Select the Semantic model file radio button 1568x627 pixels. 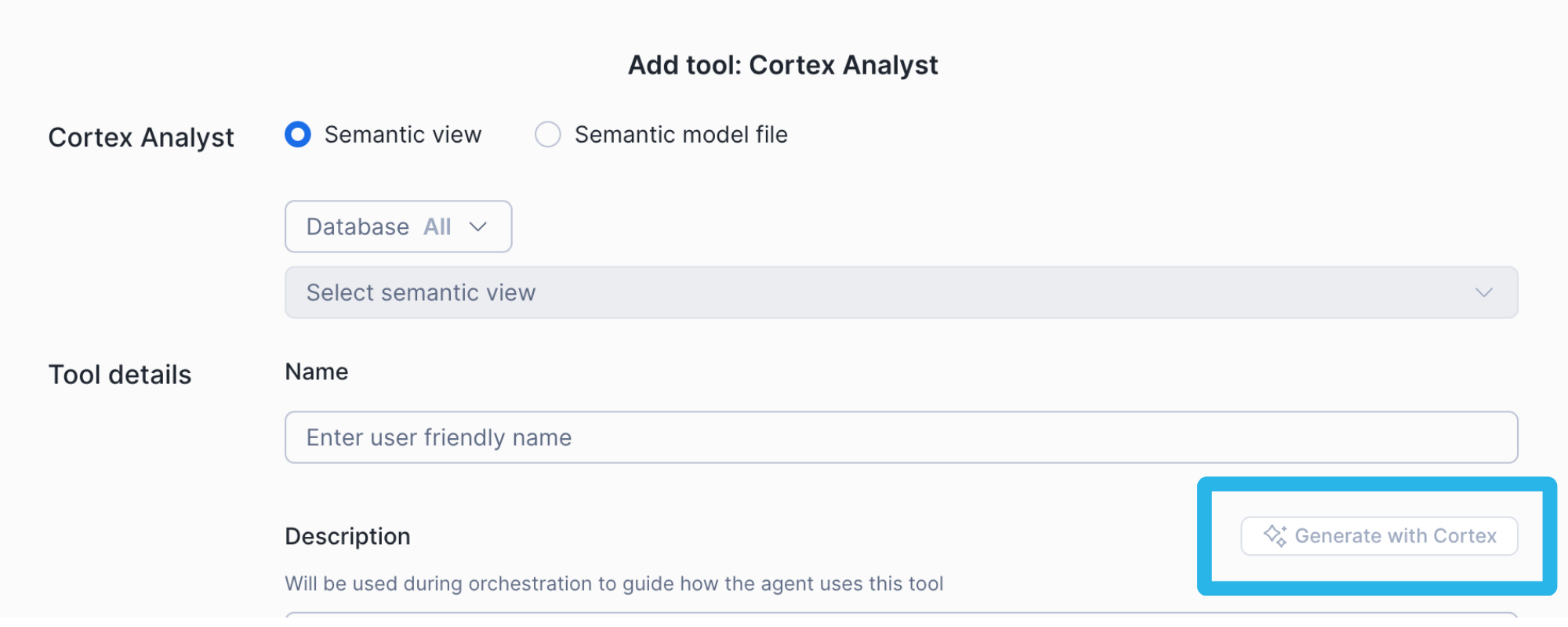[548, 135]
